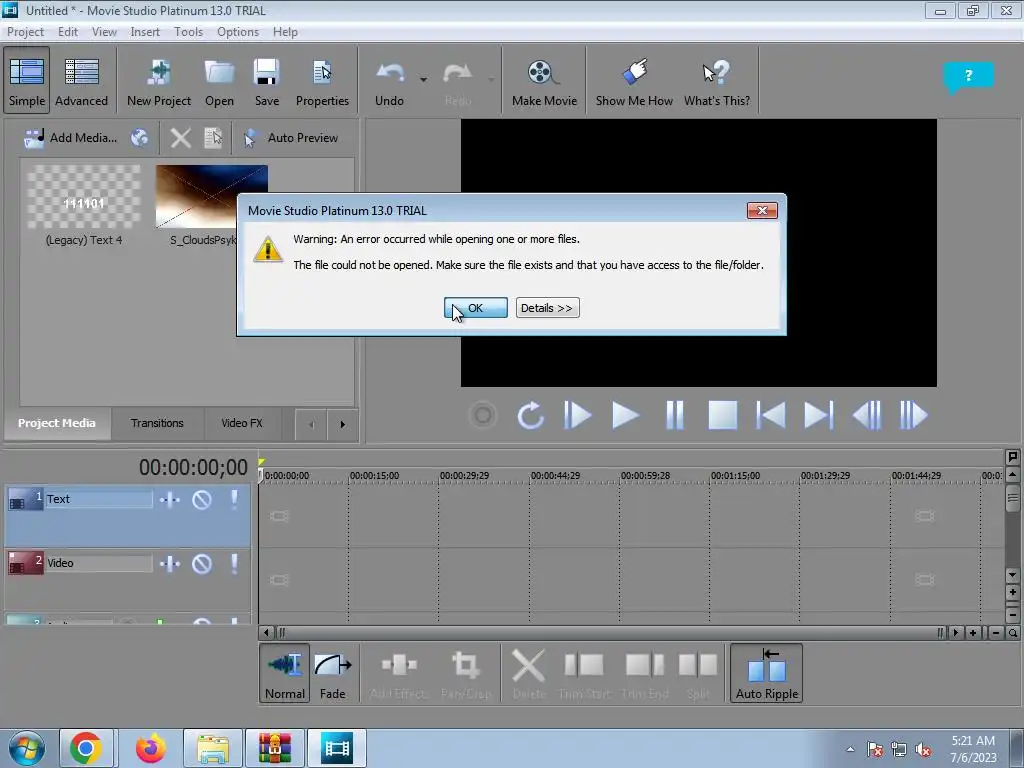Save the project with Save icon
The image size is (1024, 768).
[266, 80]
